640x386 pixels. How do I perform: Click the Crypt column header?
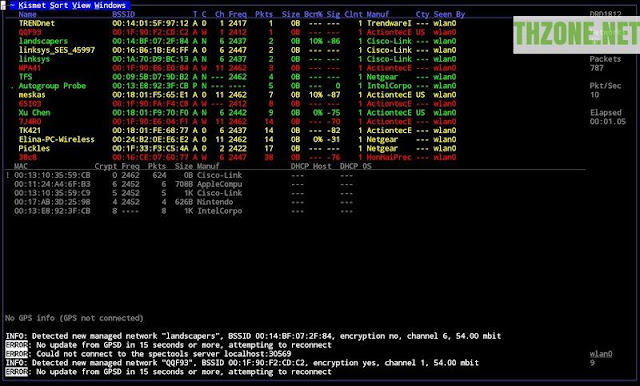click(106, 166)
